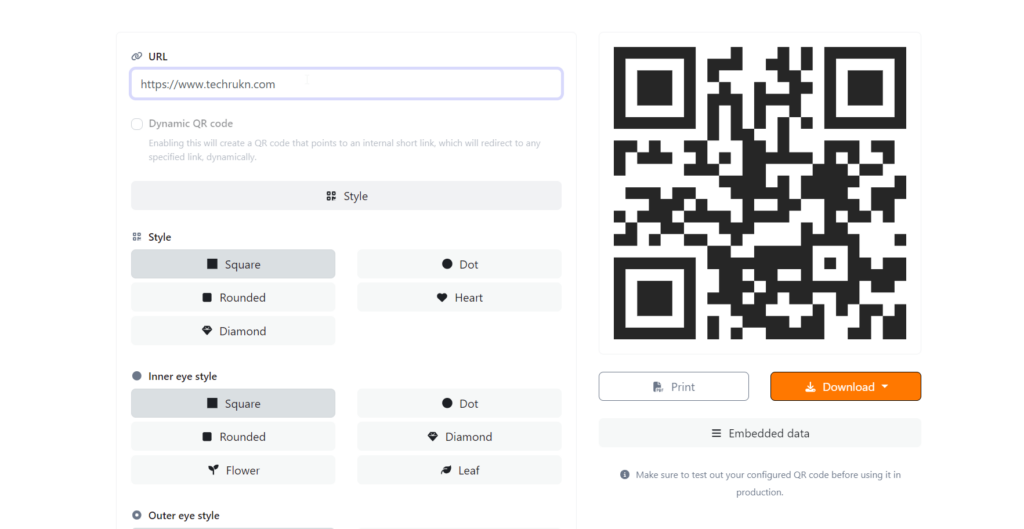This screenshot has height=529, width=1024.
Task: Expand the Embedded data section
Action: [760, 433]
